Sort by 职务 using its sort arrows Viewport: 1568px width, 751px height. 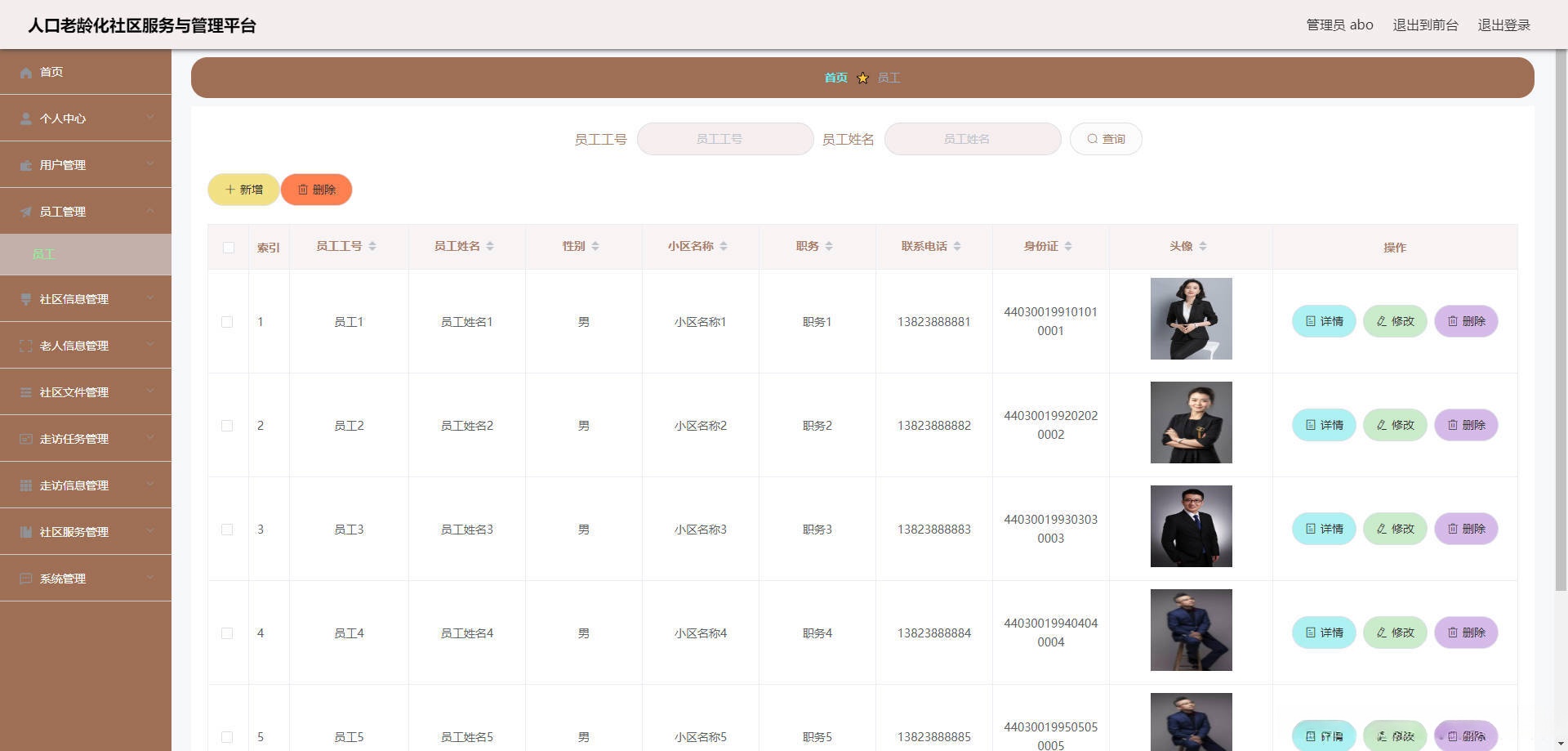click(x=829, y=247)
